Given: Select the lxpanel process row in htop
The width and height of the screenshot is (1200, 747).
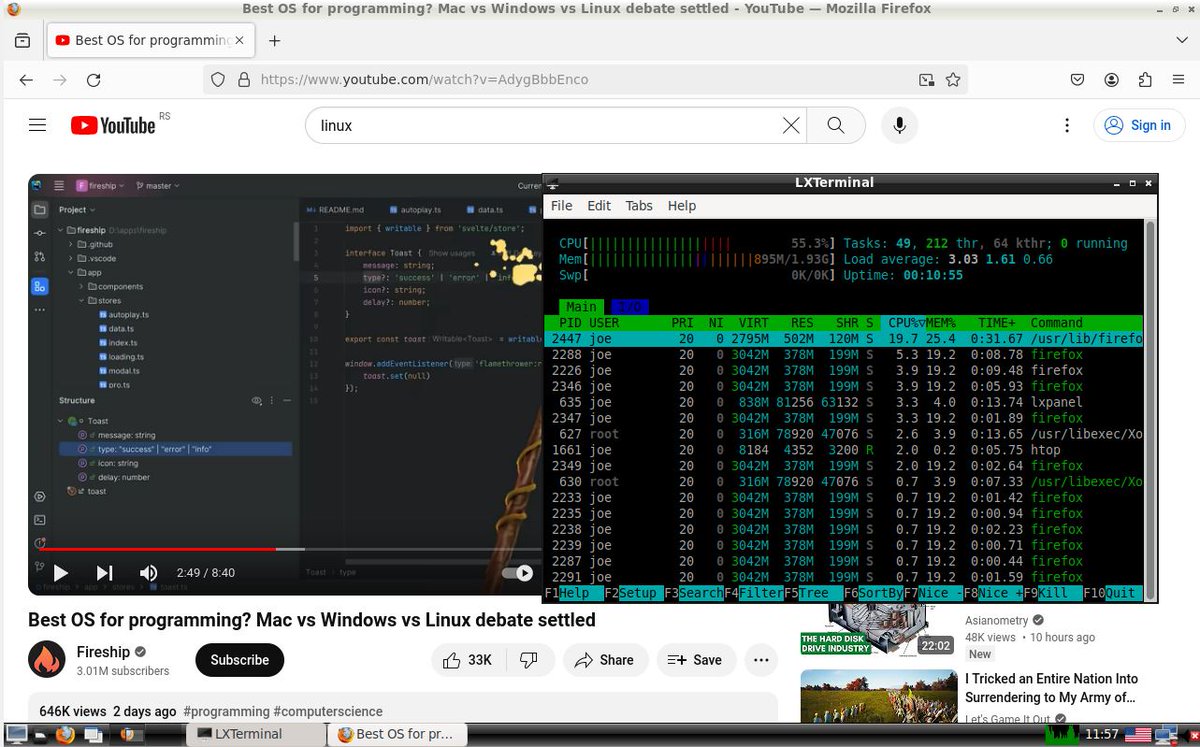Looking at the screenshot, I should point(844,402).
